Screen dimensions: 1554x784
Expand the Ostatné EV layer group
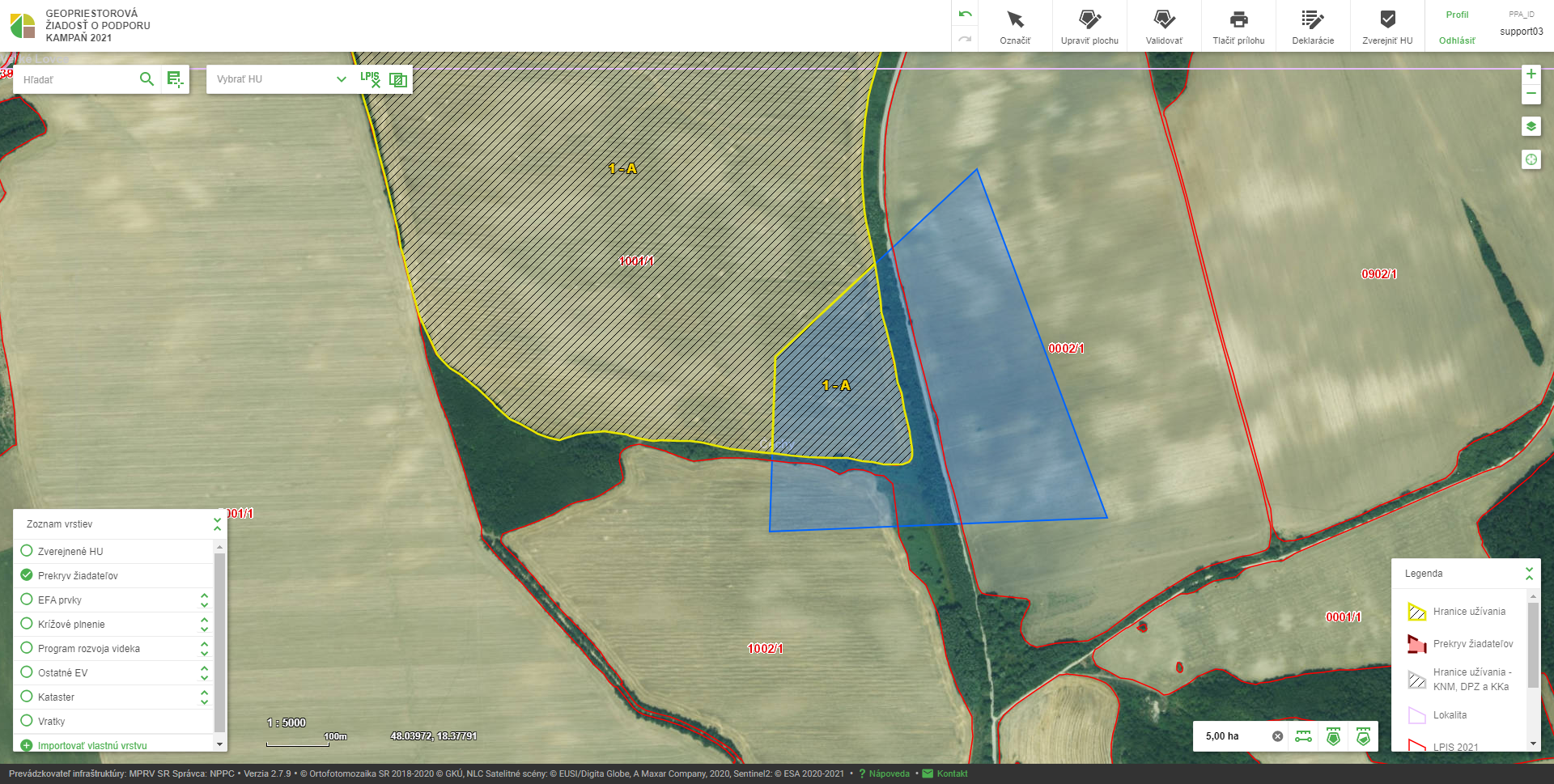click(x=204, y=672)
